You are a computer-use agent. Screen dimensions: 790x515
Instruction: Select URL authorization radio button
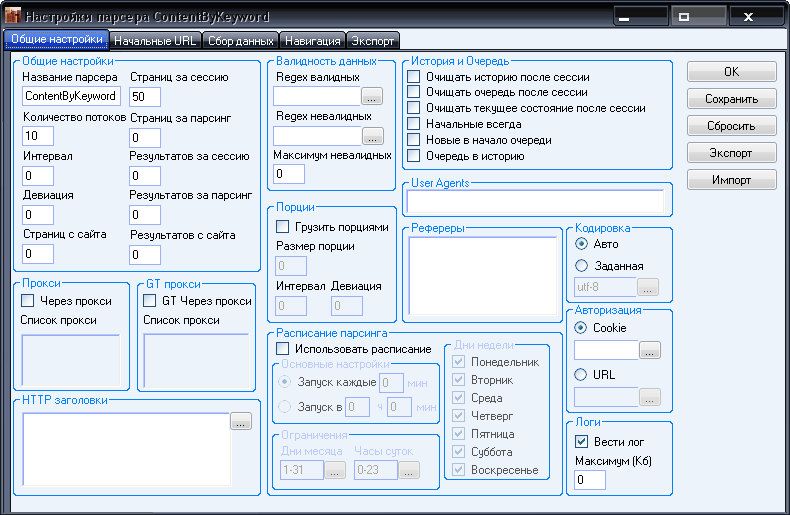pyautogui.click(x=582, y=375)
